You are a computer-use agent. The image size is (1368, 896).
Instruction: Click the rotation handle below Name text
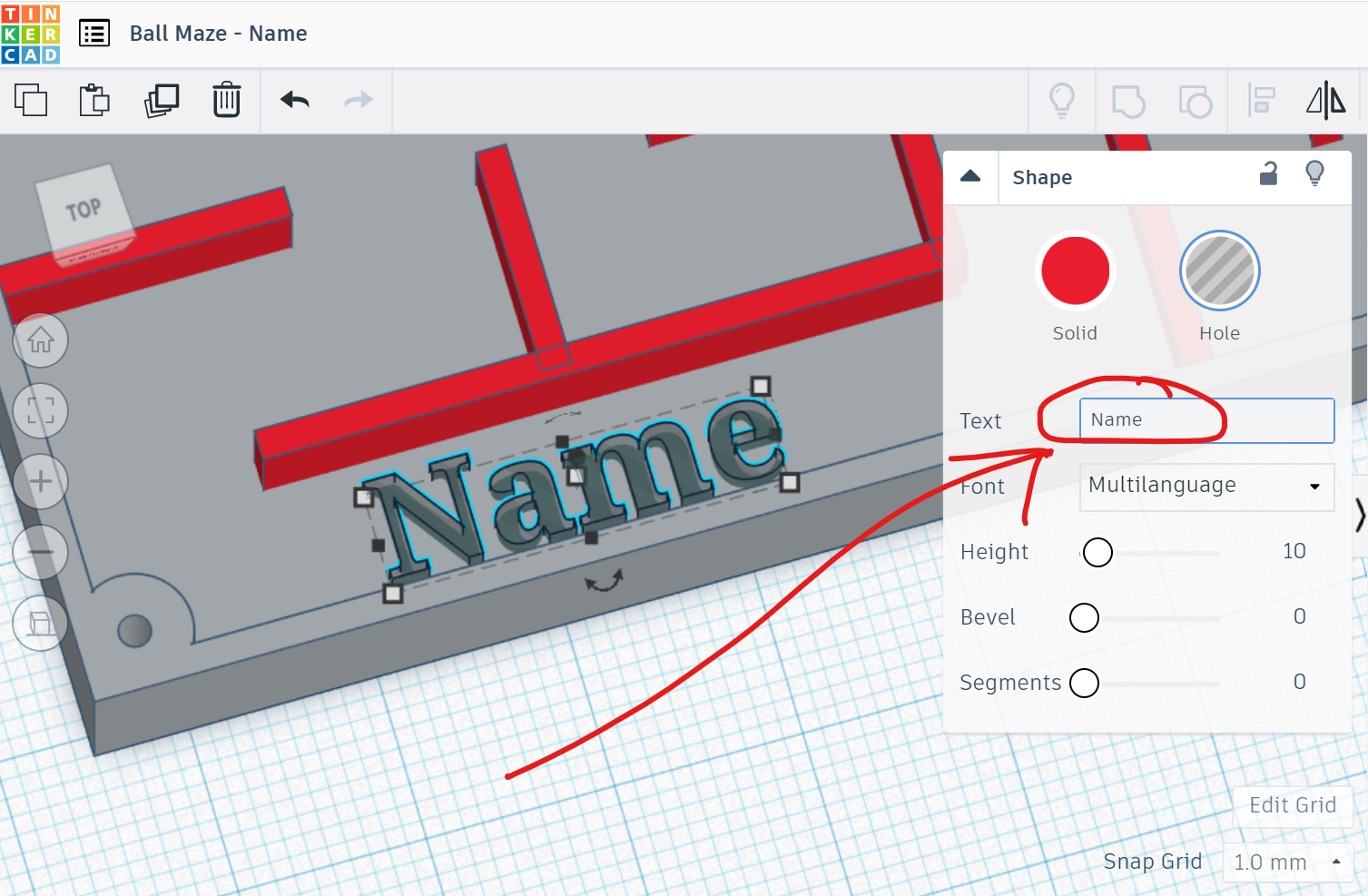pos(604,581)
